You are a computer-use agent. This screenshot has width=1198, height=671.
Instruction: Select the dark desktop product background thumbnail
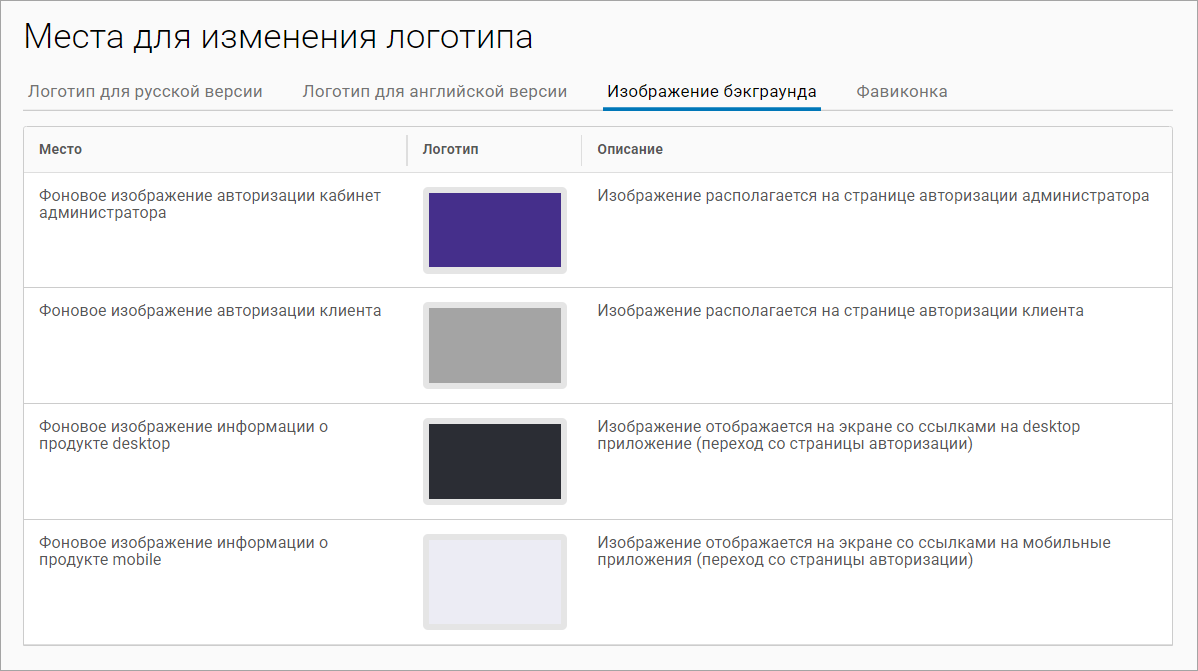click(x=494, y=461)
